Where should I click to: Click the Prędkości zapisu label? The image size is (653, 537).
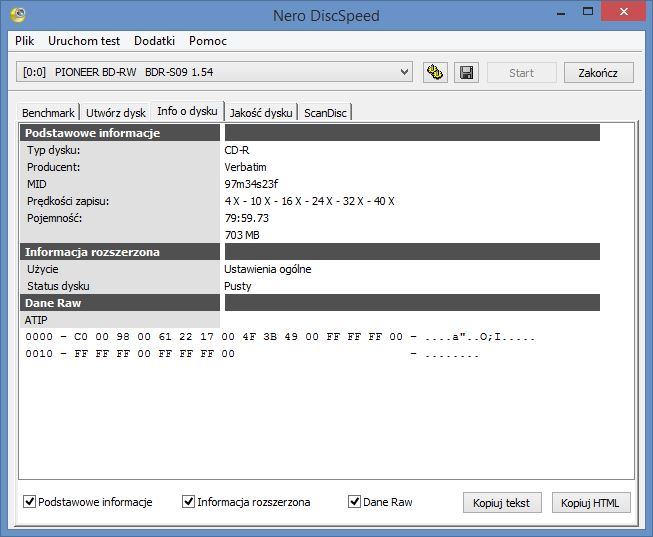(x=68, y=201)
